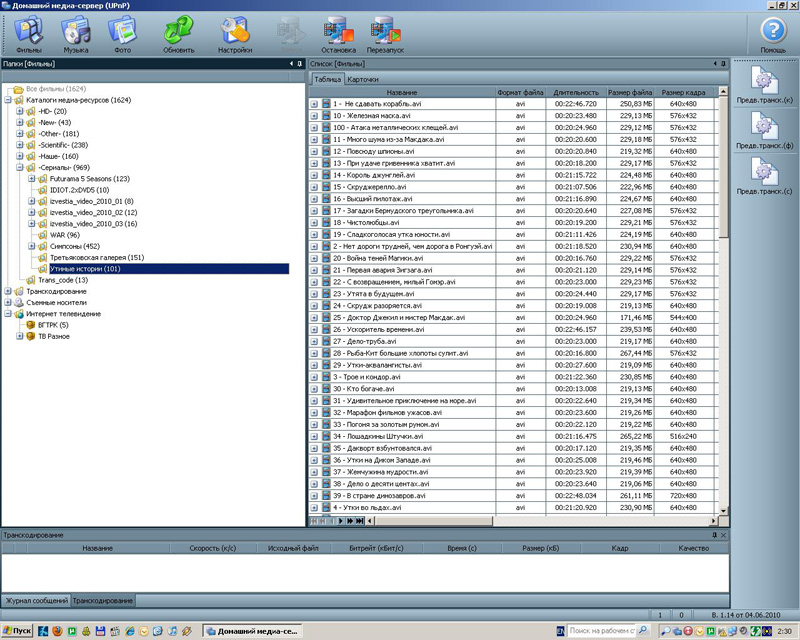
Task: Open the Фото (Photo) section icon
Action: 122,34
